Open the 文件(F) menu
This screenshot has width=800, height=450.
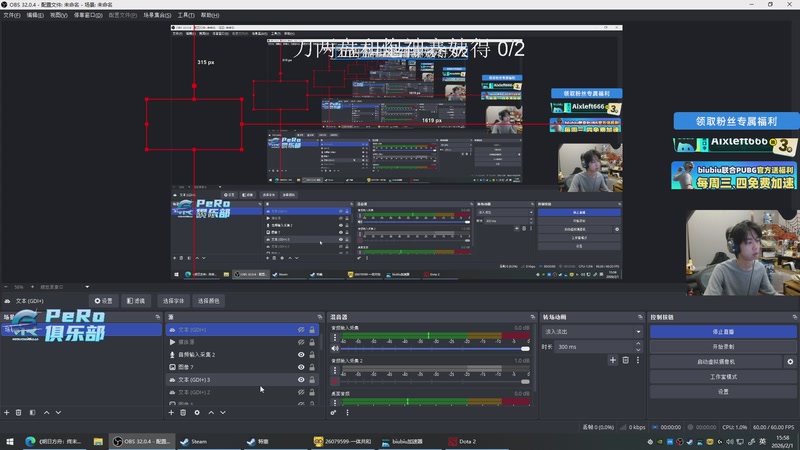click(x=12, y=15)
